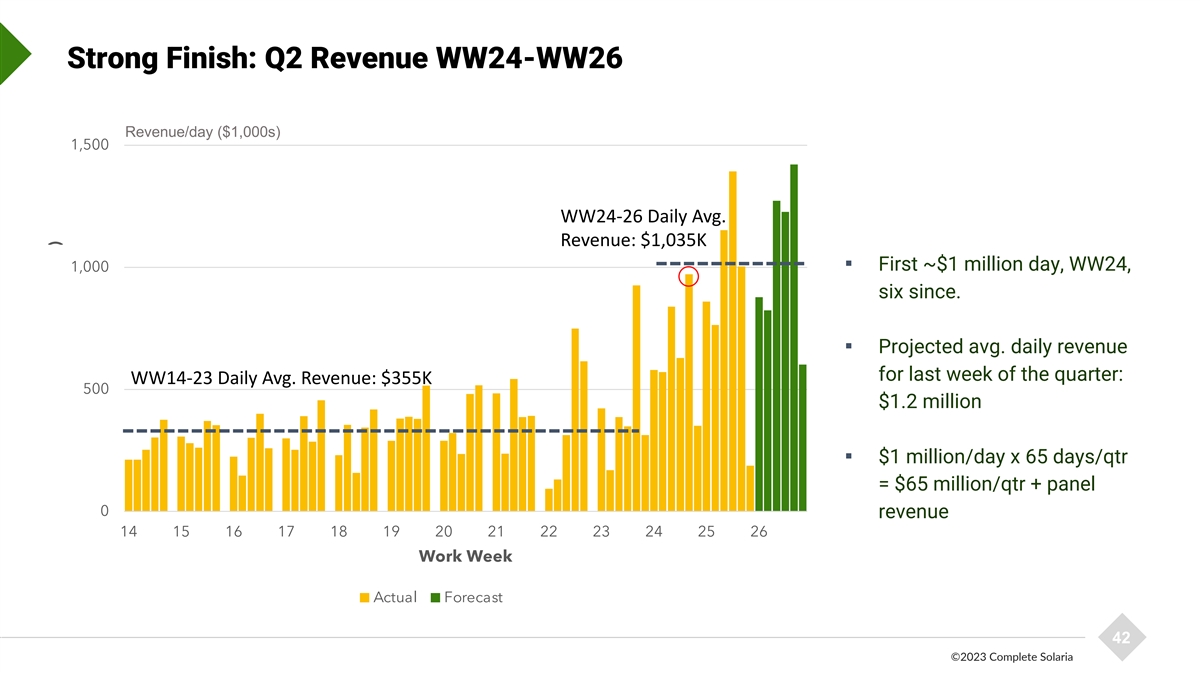Click the bullet square before '$1 million/day x 65'

[848, 457]
